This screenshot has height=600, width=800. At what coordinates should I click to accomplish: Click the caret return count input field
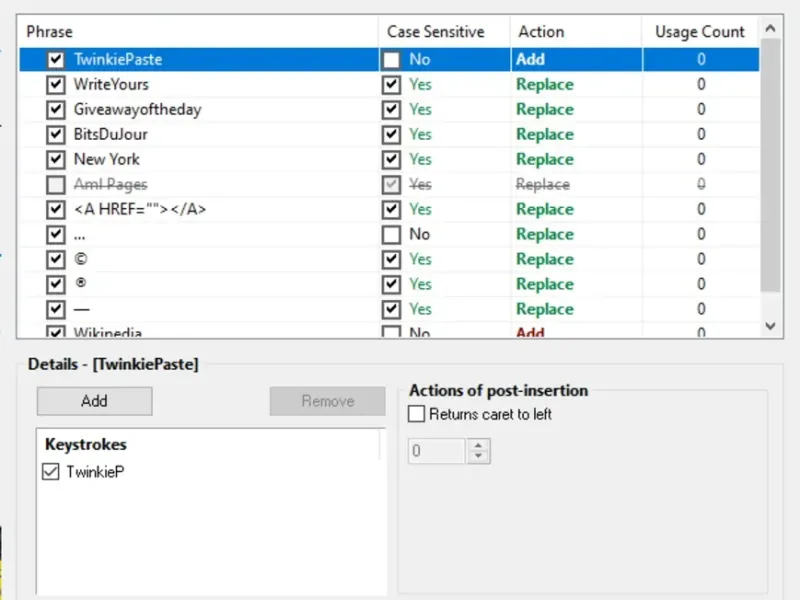(437, 451)
